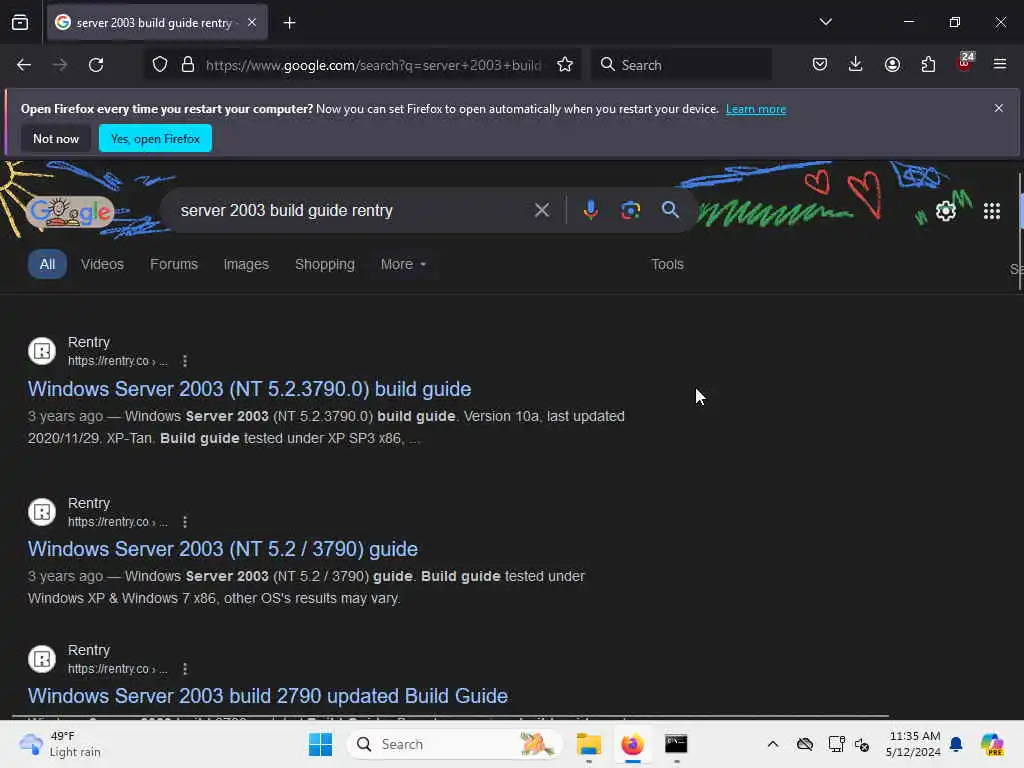This screenshot has height=768, width=1024.
Task: Open the Extensions puzzle icon
Action: pyautogui.click(x=928, y=65)
